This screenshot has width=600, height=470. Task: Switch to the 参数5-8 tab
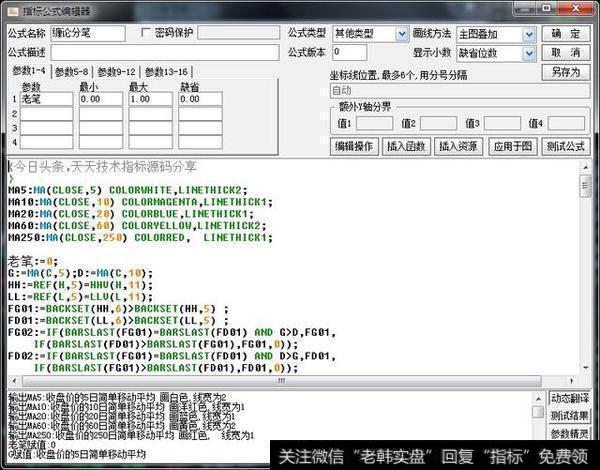[73, 72]
